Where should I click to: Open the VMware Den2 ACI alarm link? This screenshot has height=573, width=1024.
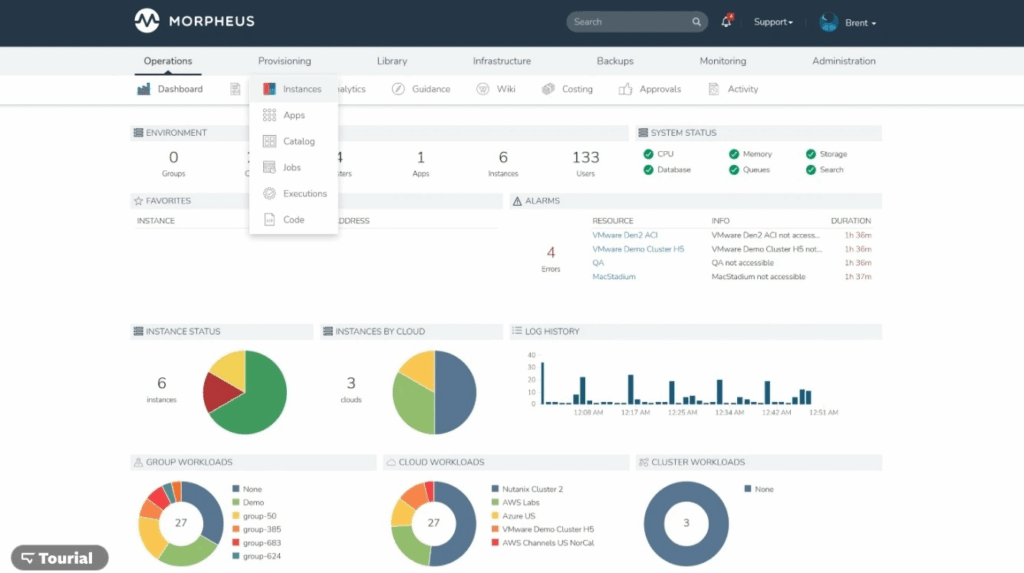[x=625, y=235]
